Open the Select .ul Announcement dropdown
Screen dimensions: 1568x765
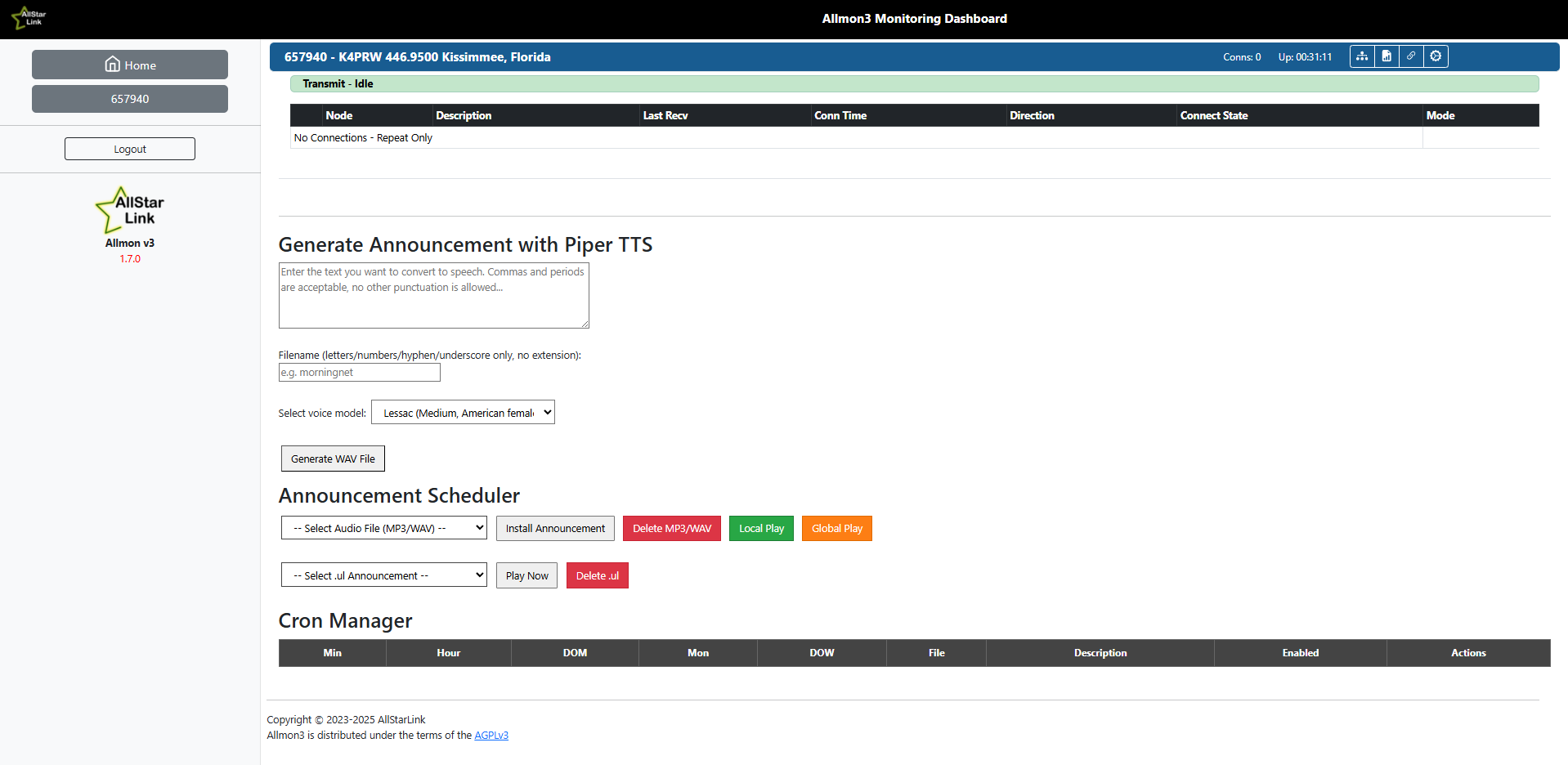[383, 575]
